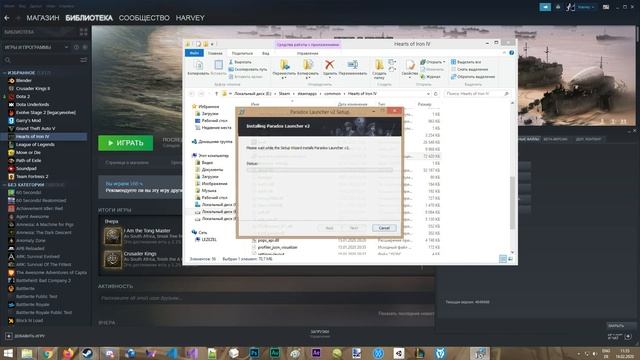This screenshot has height=360, width=640.
Task: Open the Открыть dropdown in ribbon
Action: 433,62
